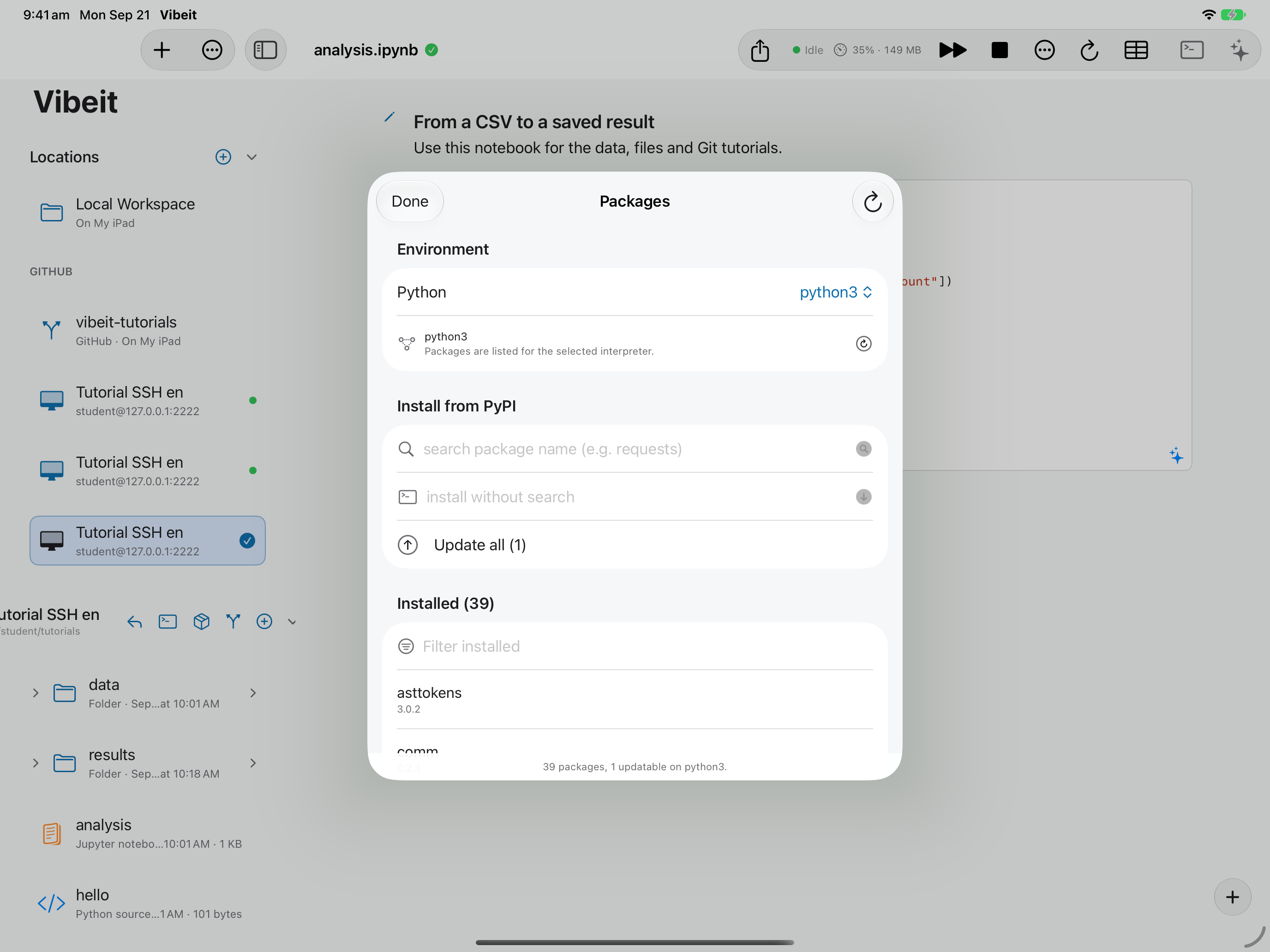Open results folder via right chevron
Viewport: 1270px width, 952px height.
pos(253,763)
